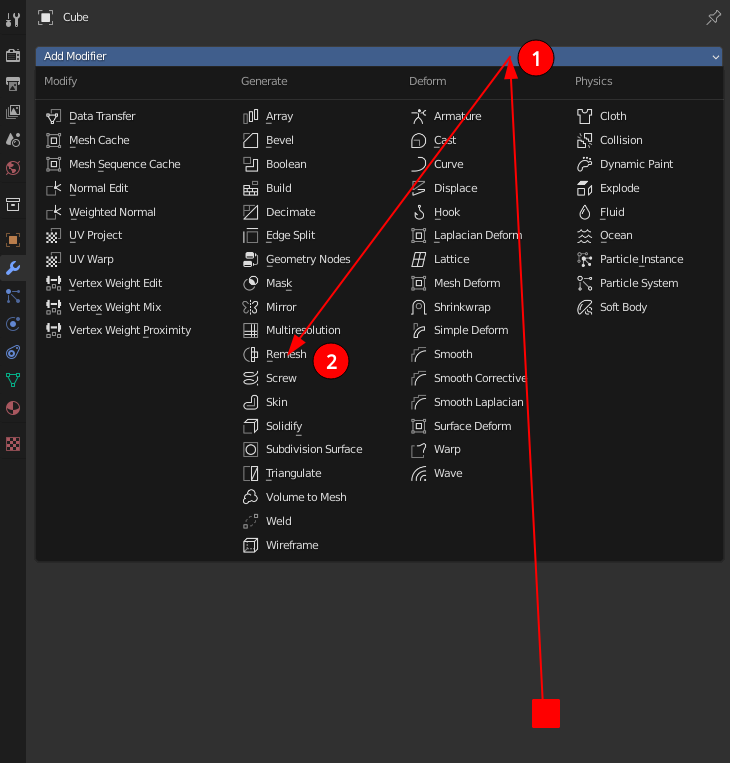This screenshot has width=730, height=763.
Task: Select the Volume to Mesh modifier
Action: (294, 497)
